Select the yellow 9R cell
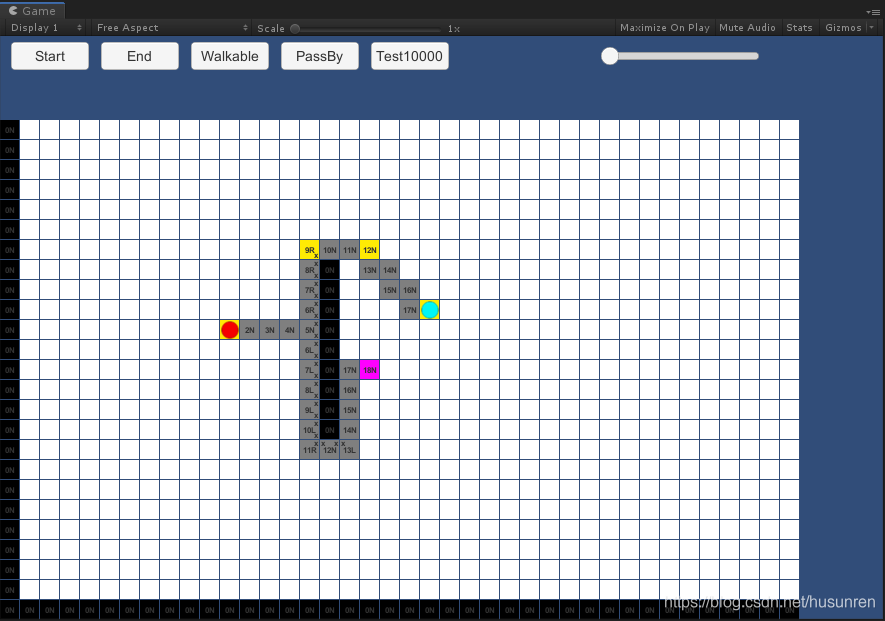885x621 pixels. coord(309,250)
